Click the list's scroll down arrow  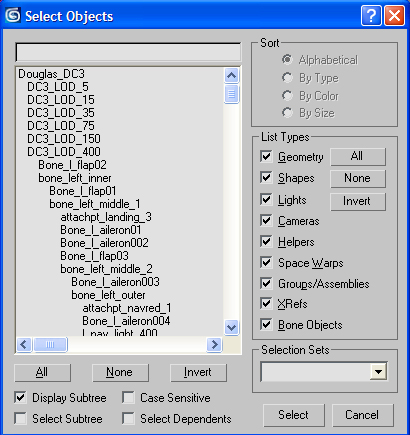tap(231, 327)
